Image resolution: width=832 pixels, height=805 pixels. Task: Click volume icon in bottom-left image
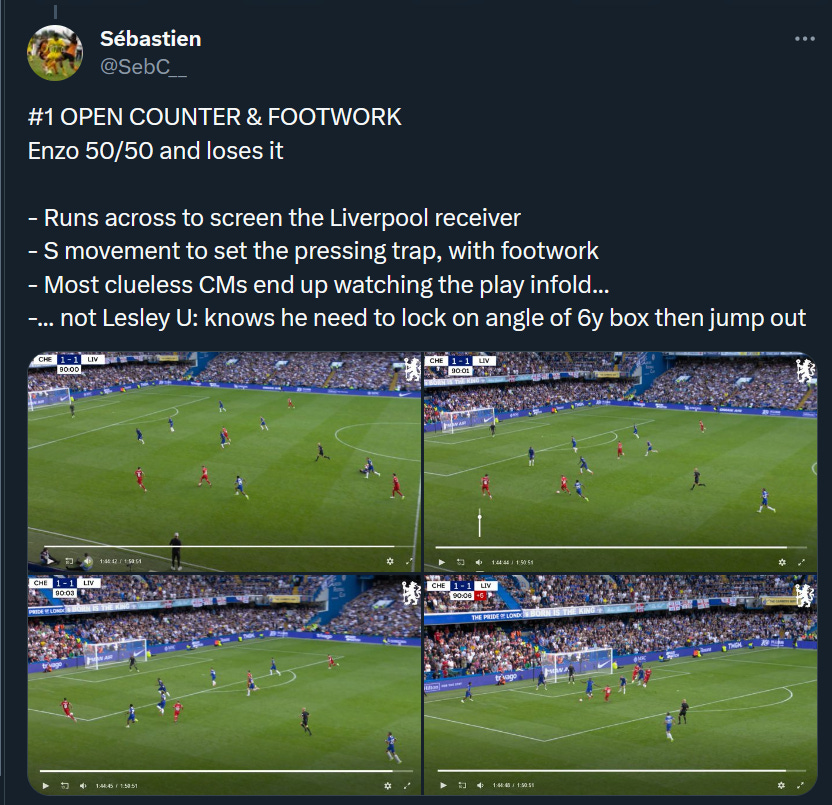[x=83, y=785]
